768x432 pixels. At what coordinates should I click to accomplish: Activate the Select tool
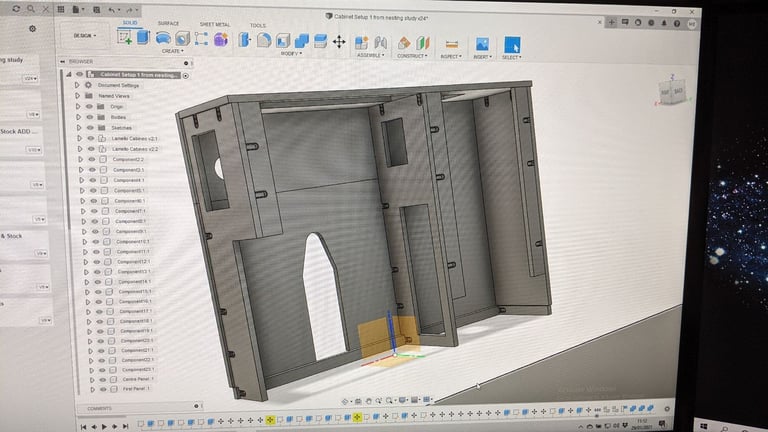[512, 45]
